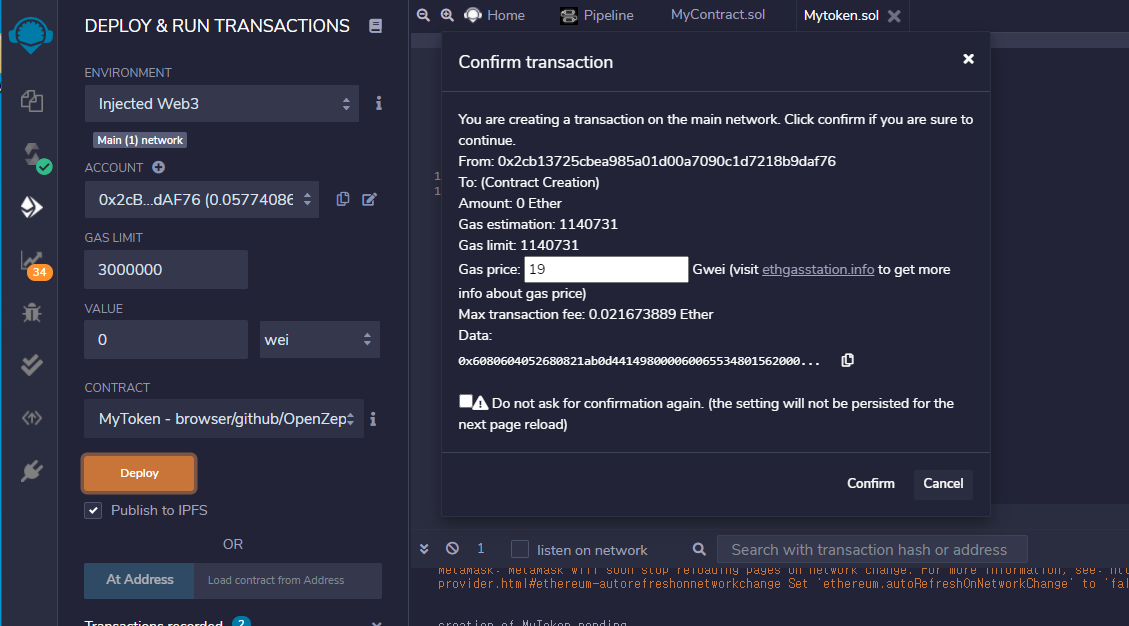
Task: Switch to the MyContract.sol tab
Action: pos(718,14)
